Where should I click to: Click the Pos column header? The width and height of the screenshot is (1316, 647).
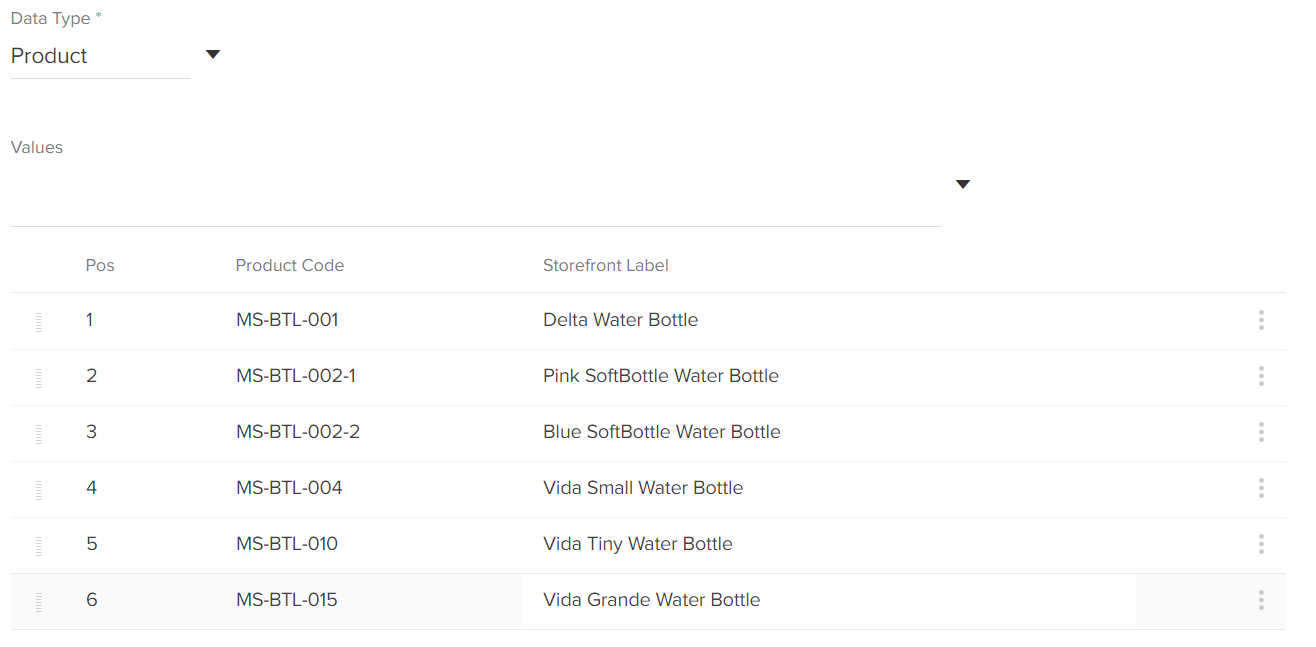click(x=100, y=265)
